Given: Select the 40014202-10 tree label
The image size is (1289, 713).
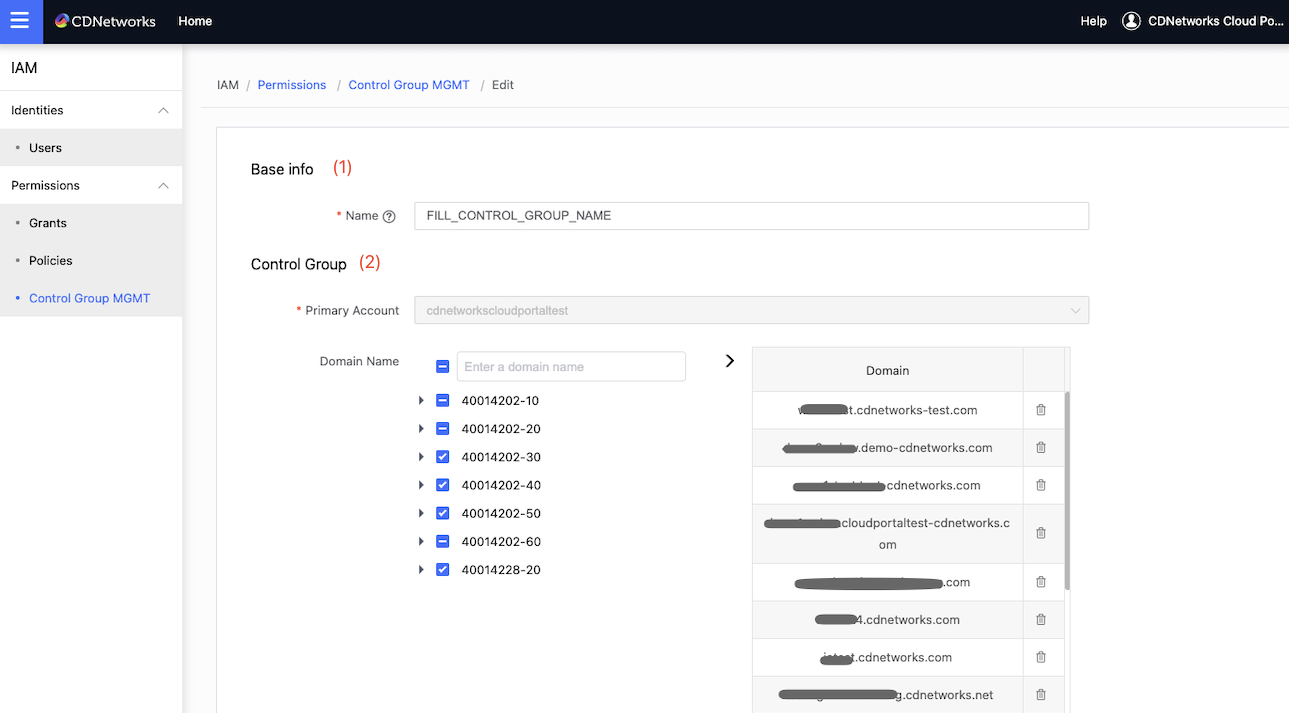Looking at the screenshot, I should point(500,401).
